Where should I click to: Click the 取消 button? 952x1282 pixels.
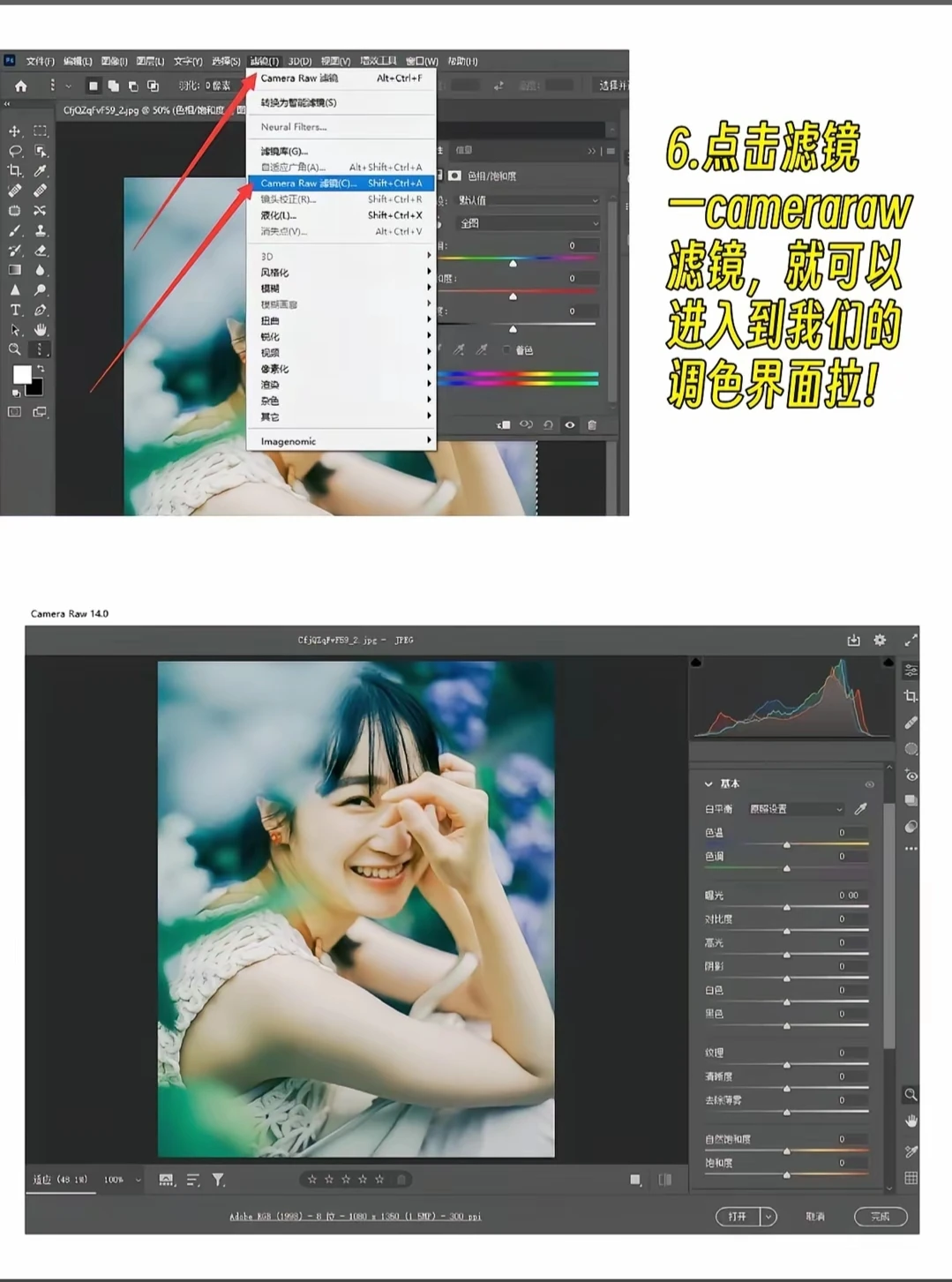[815, 1217]
